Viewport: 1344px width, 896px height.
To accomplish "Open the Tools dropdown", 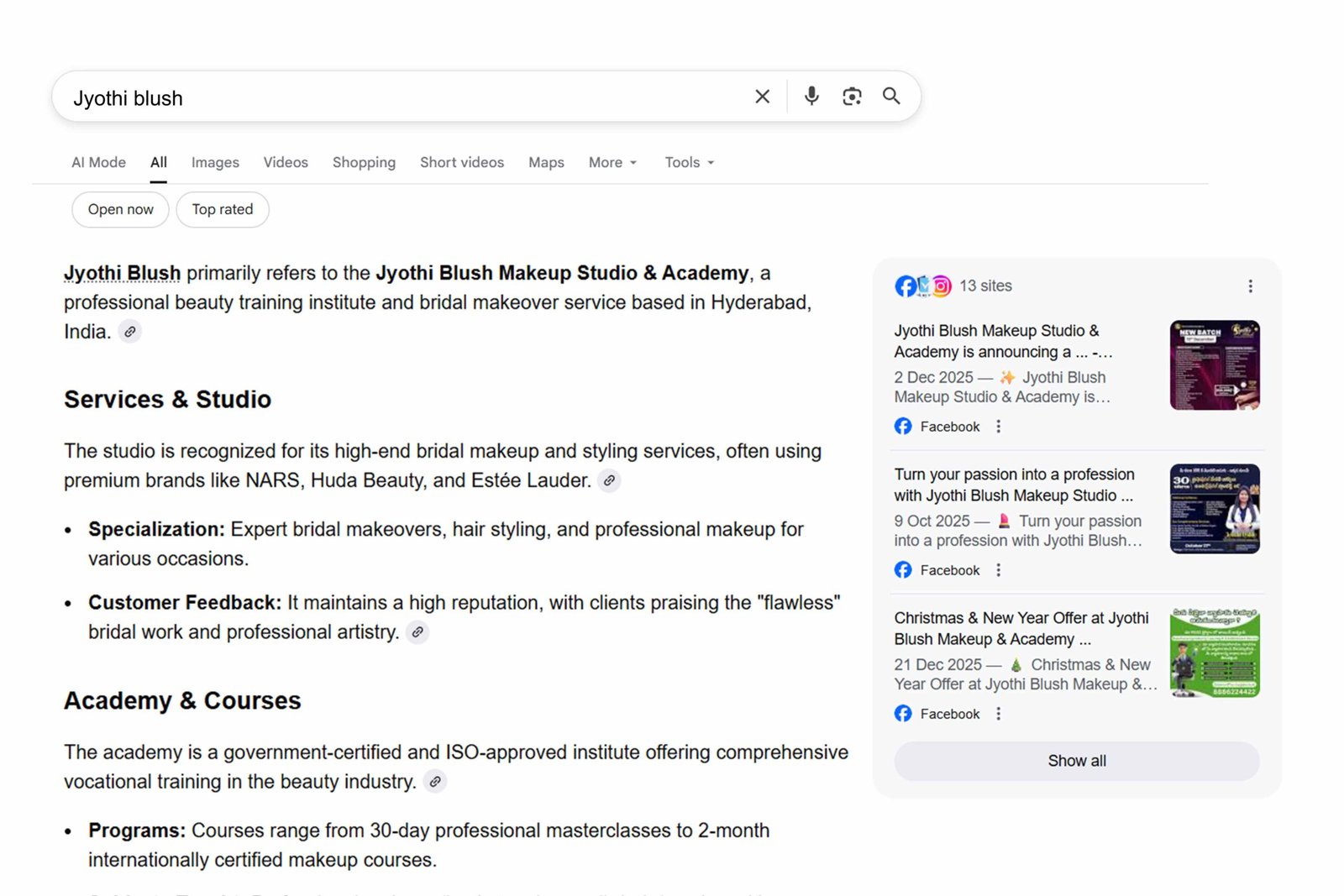I will click(687, 162).
